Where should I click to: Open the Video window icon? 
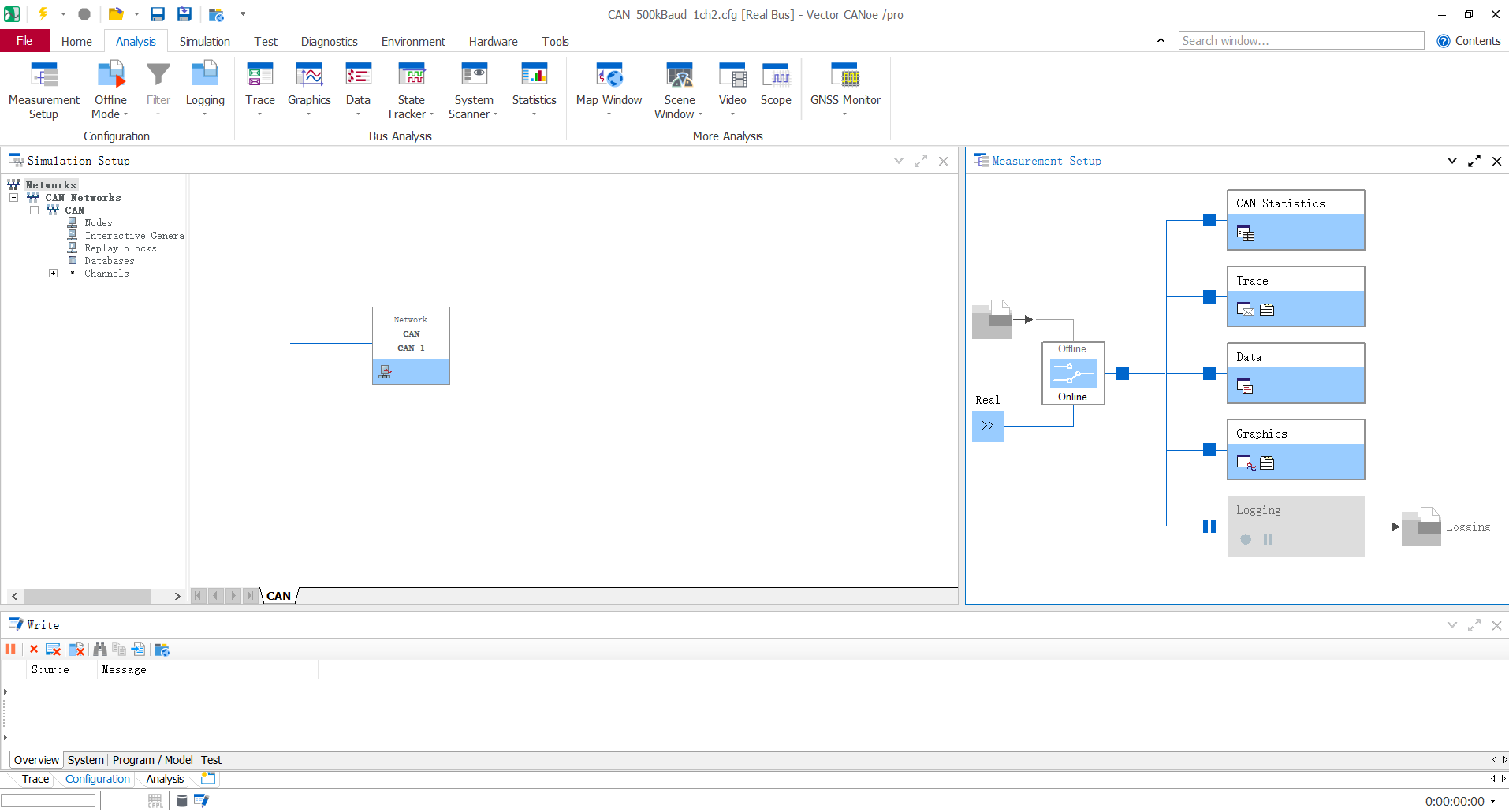[x=732, y=76]
